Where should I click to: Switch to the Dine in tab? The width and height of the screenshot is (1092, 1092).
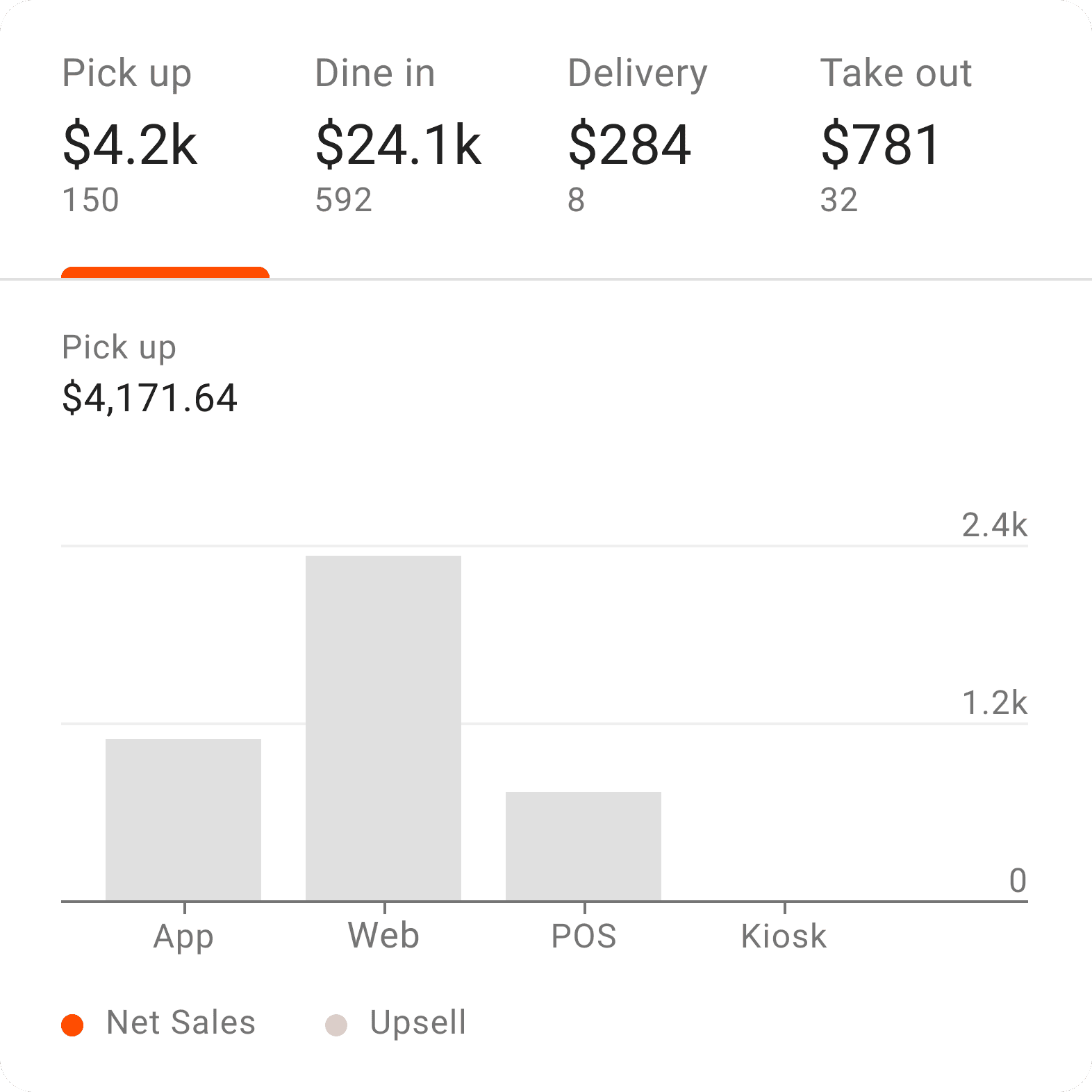(x=397, y=135)
